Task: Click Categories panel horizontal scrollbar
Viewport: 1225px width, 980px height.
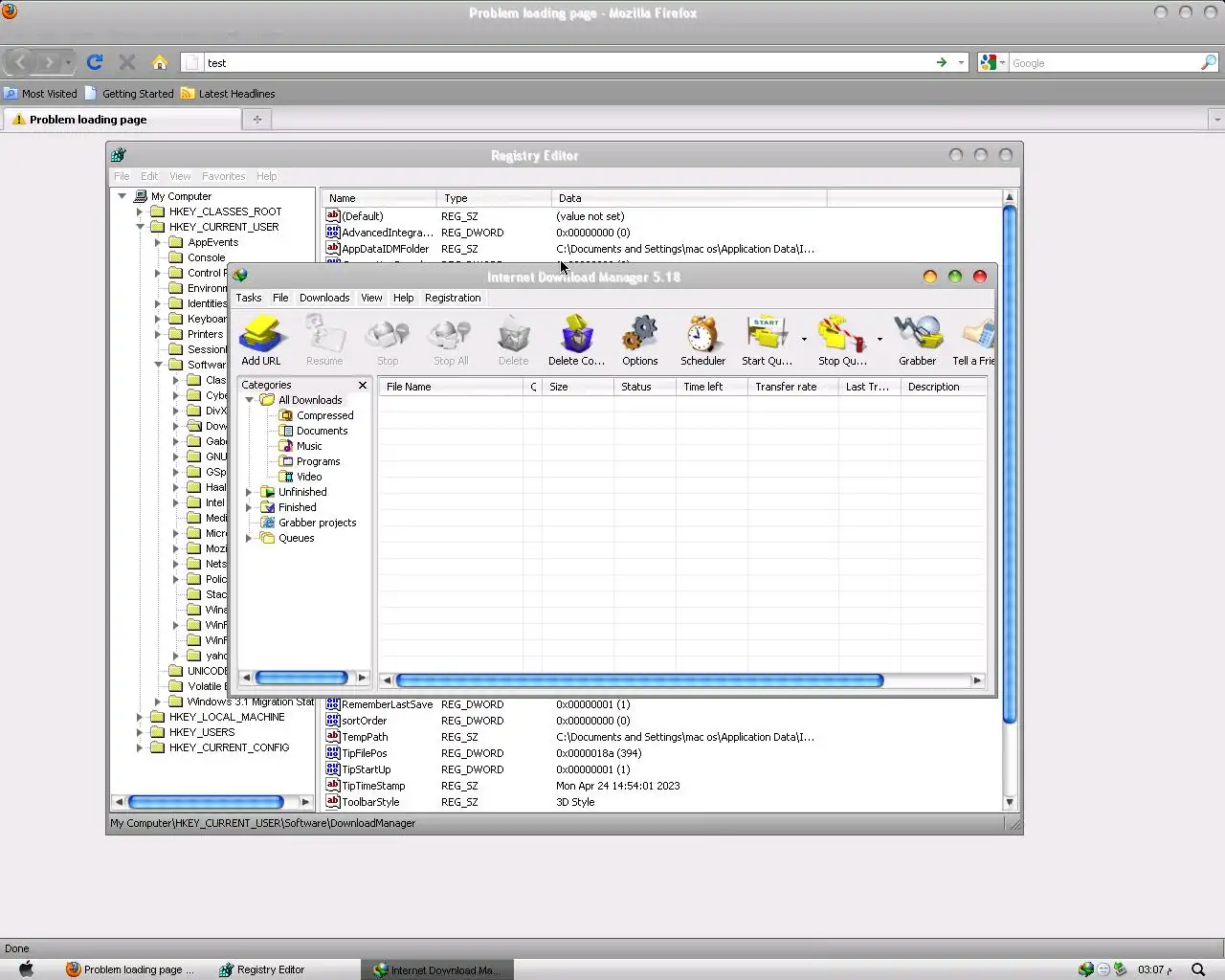Action: pyautogui.click(x=301, y=678)
